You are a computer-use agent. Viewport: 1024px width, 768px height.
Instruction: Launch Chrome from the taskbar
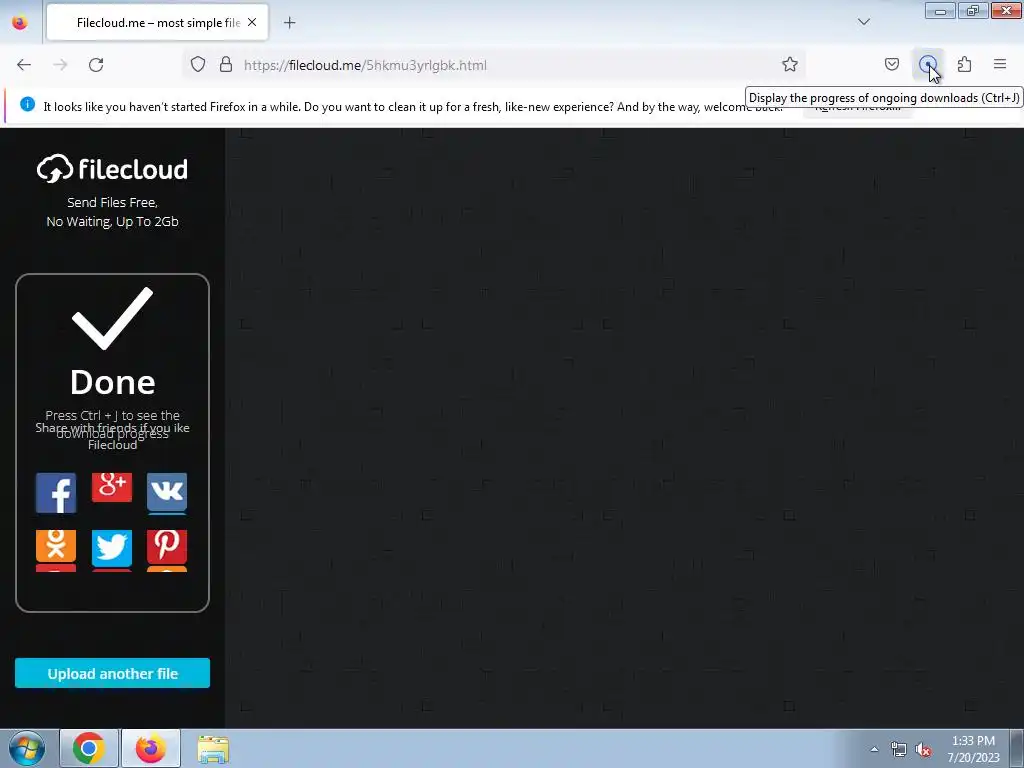[x=89, y=748]
